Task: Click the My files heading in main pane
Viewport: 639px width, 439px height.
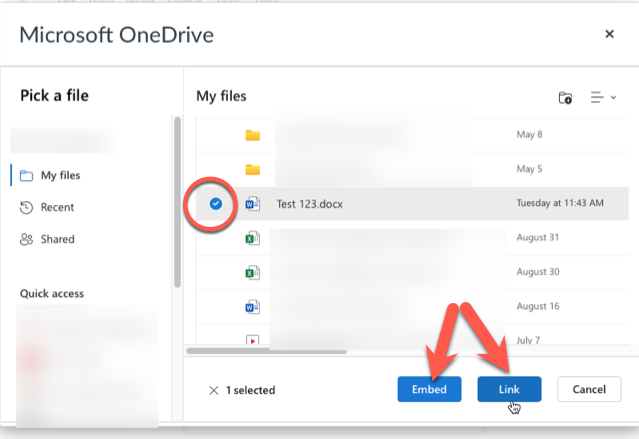Action: (x=221, y=96)
